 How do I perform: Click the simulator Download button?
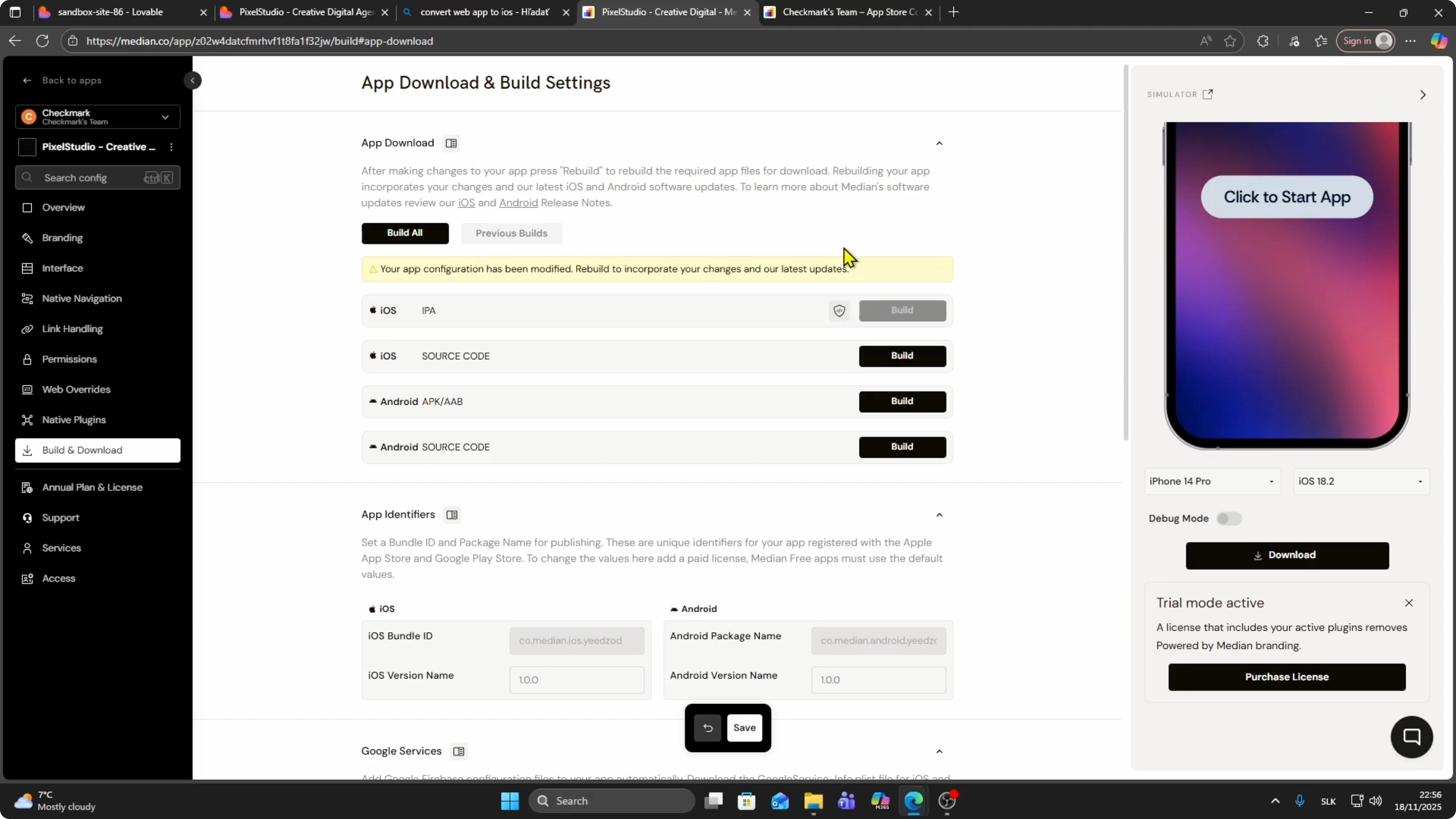[x=1287, y=555]
